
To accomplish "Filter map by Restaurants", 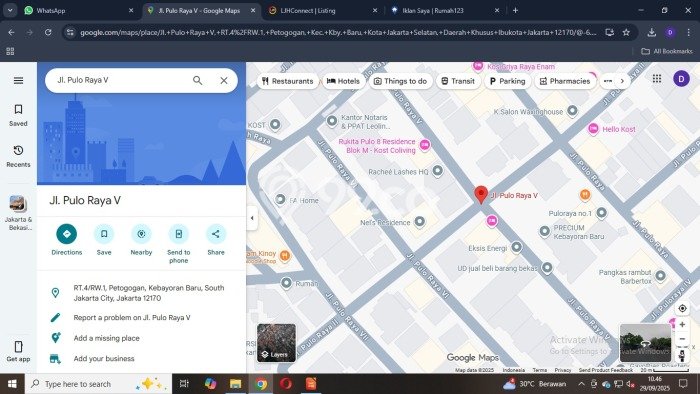I will click(288, 81).
